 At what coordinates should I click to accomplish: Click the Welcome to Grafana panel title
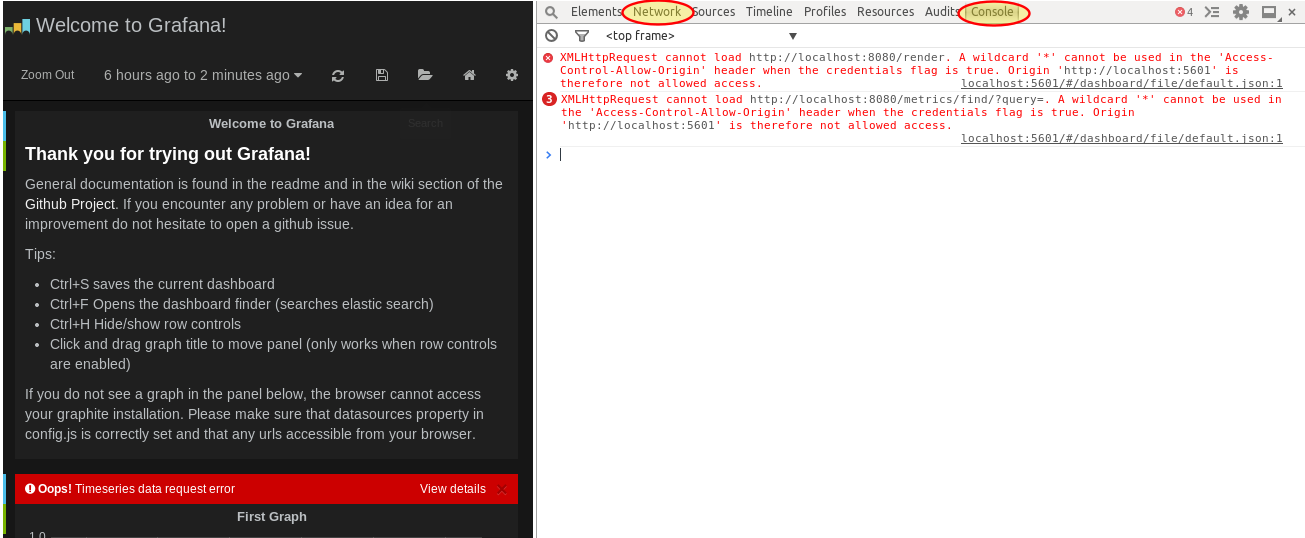272,124
